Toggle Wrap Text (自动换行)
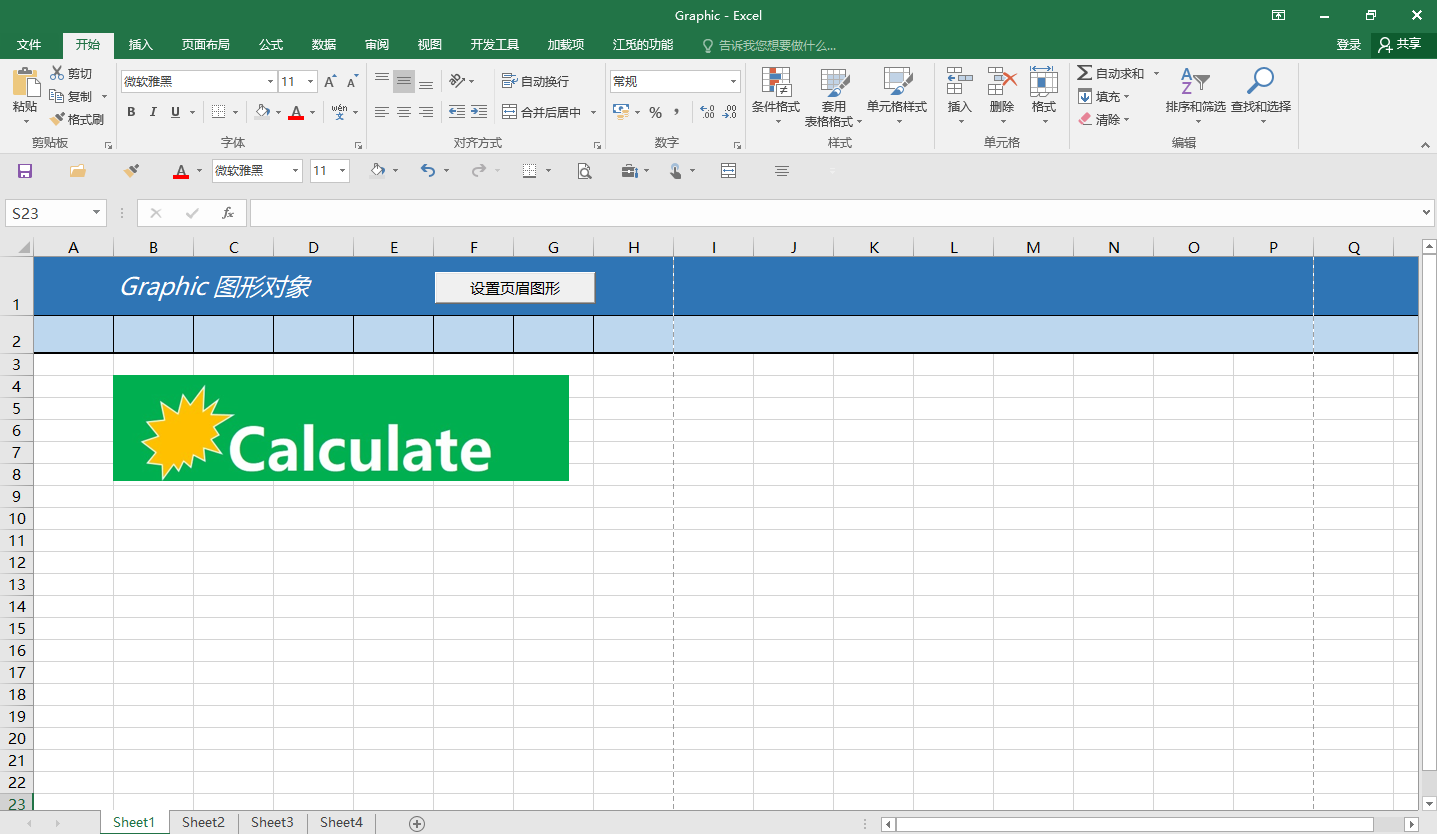 (x=535, y=81)
